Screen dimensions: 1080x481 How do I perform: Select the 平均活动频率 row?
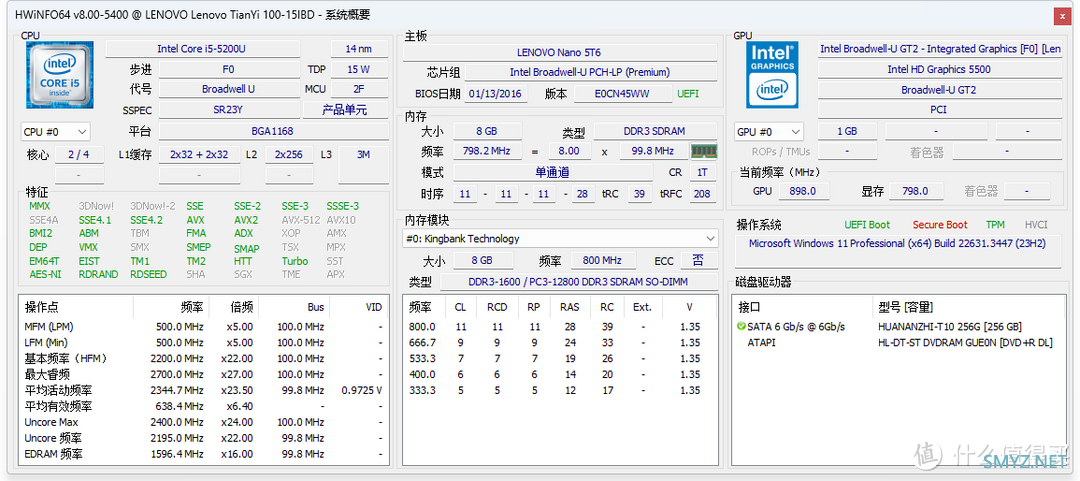click(203, 390)
